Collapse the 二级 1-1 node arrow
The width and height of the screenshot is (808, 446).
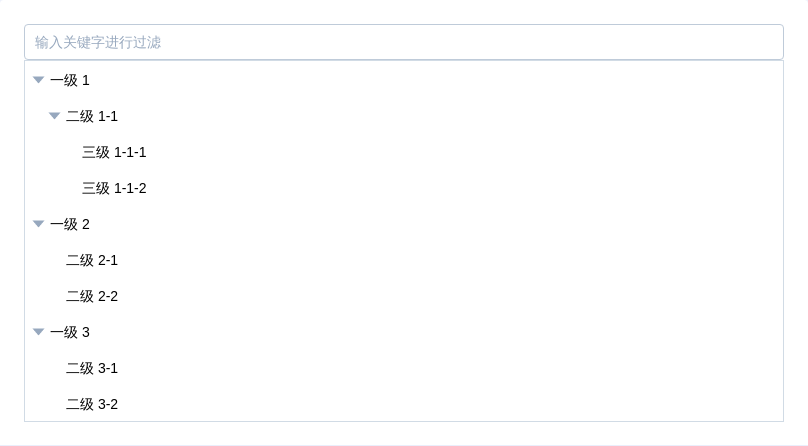tap(54, 116)
